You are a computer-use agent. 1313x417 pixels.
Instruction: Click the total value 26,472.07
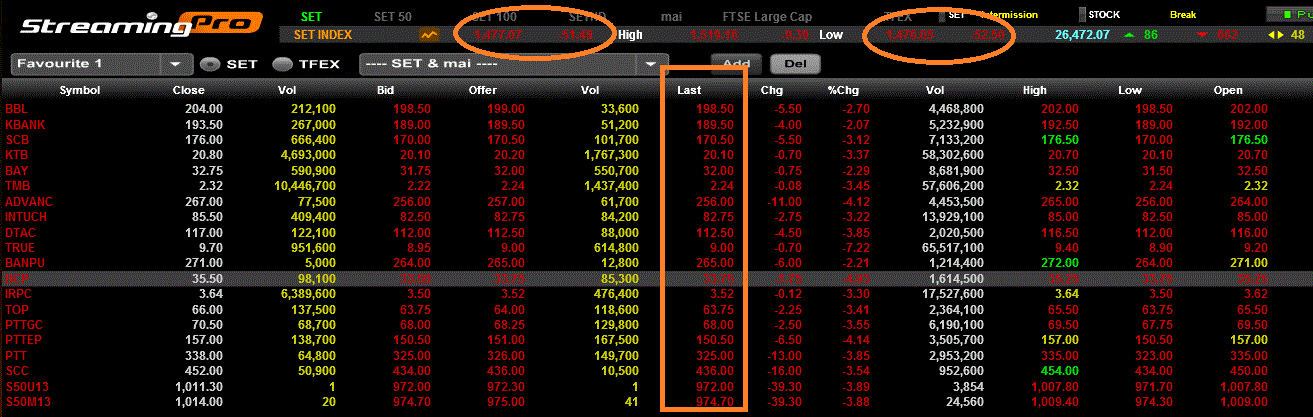pyautogui.click(x=1082, y=35)
